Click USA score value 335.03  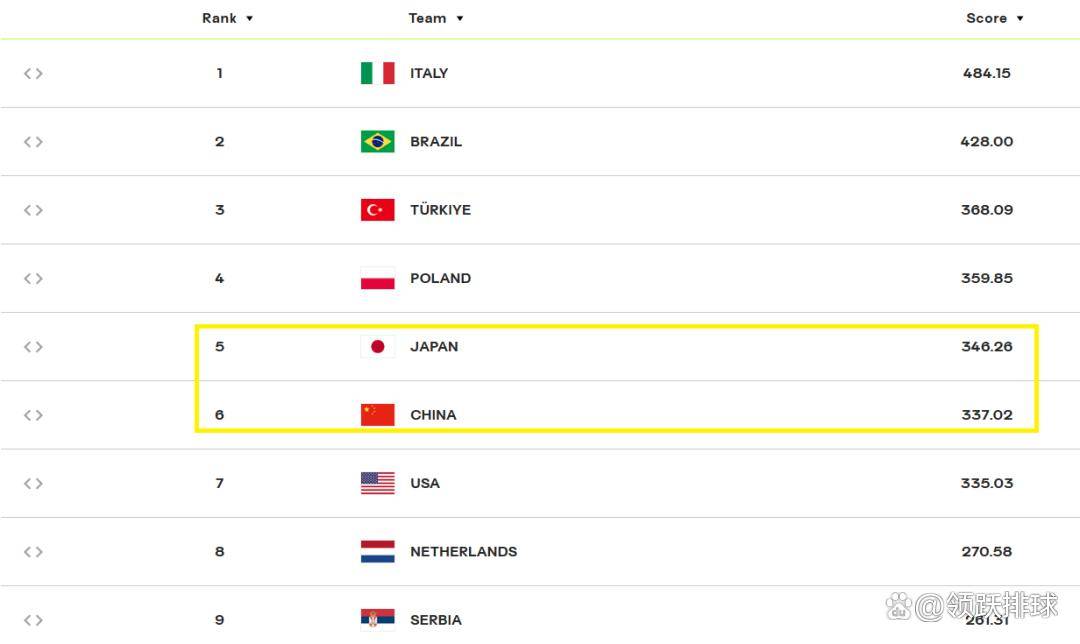[986, 483]
